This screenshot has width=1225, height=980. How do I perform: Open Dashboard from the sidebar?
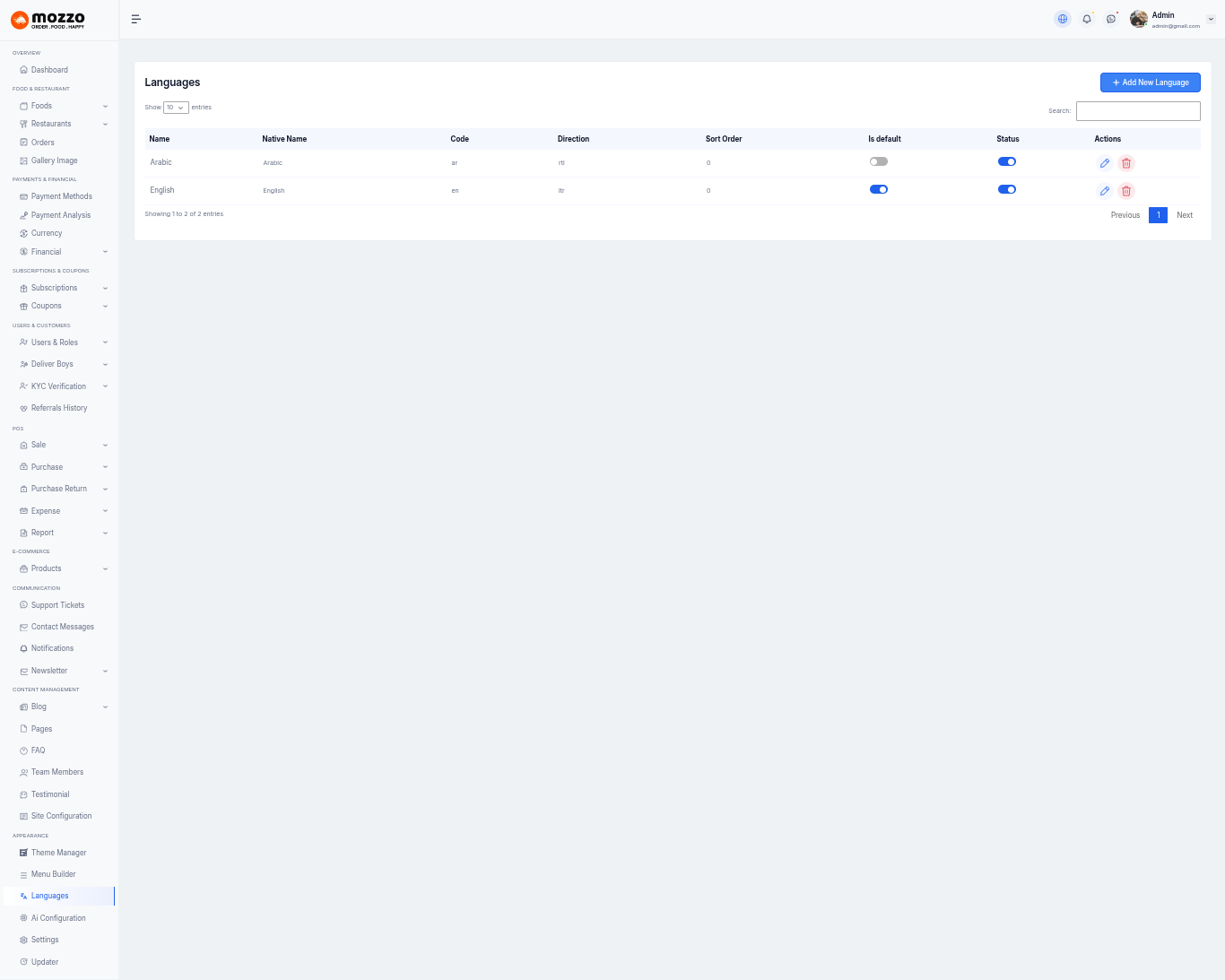pos(49,70)
